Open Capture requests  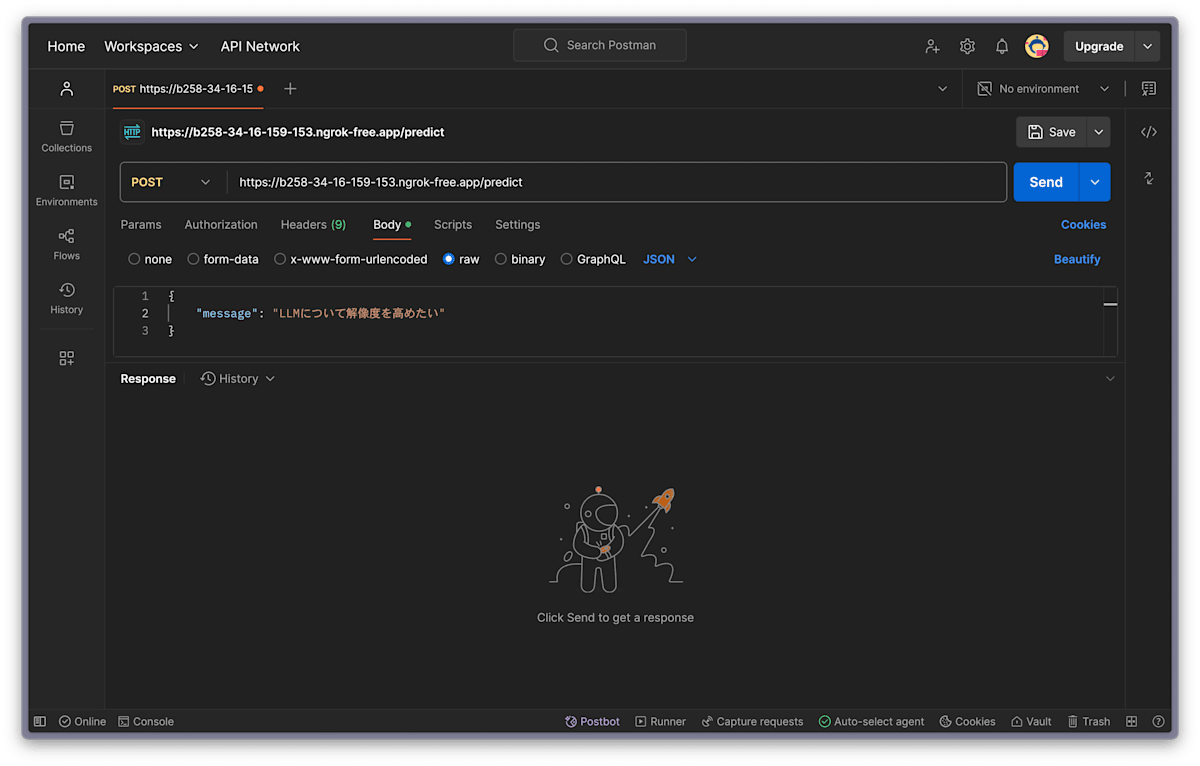coord(752,721)
